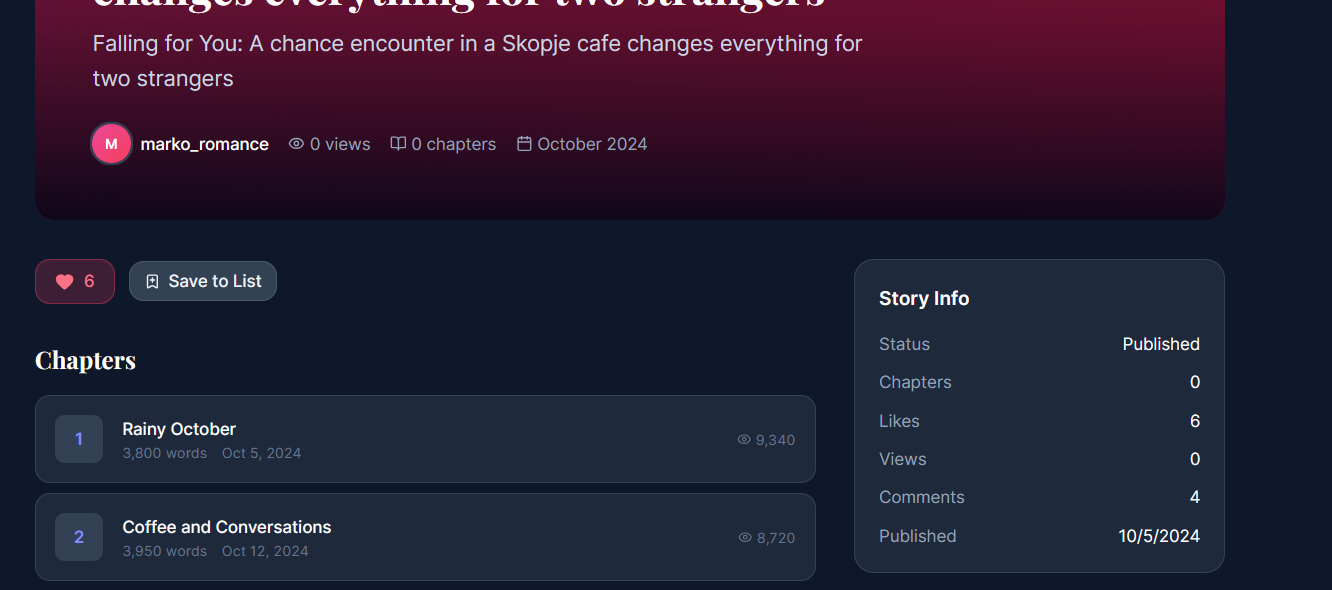Open the marko_romance author profile

(x=204, y=144)
